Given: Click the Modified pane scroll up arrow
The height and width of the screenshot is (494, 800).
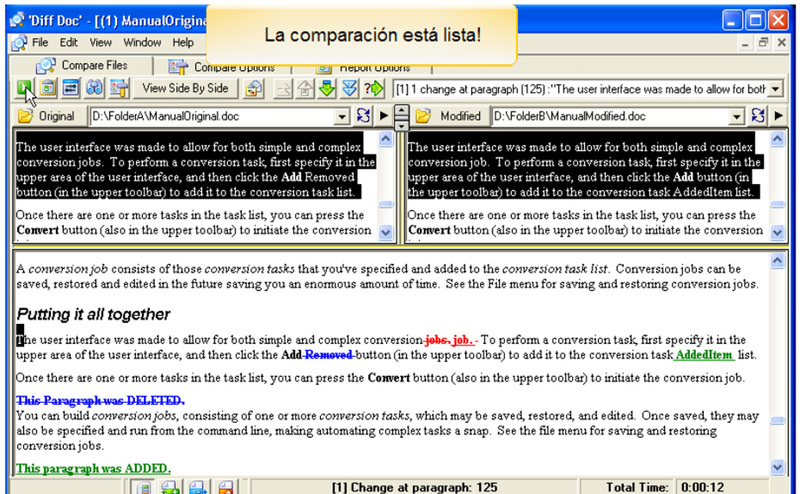Looking at the screenshot, I should click(777, 139).
